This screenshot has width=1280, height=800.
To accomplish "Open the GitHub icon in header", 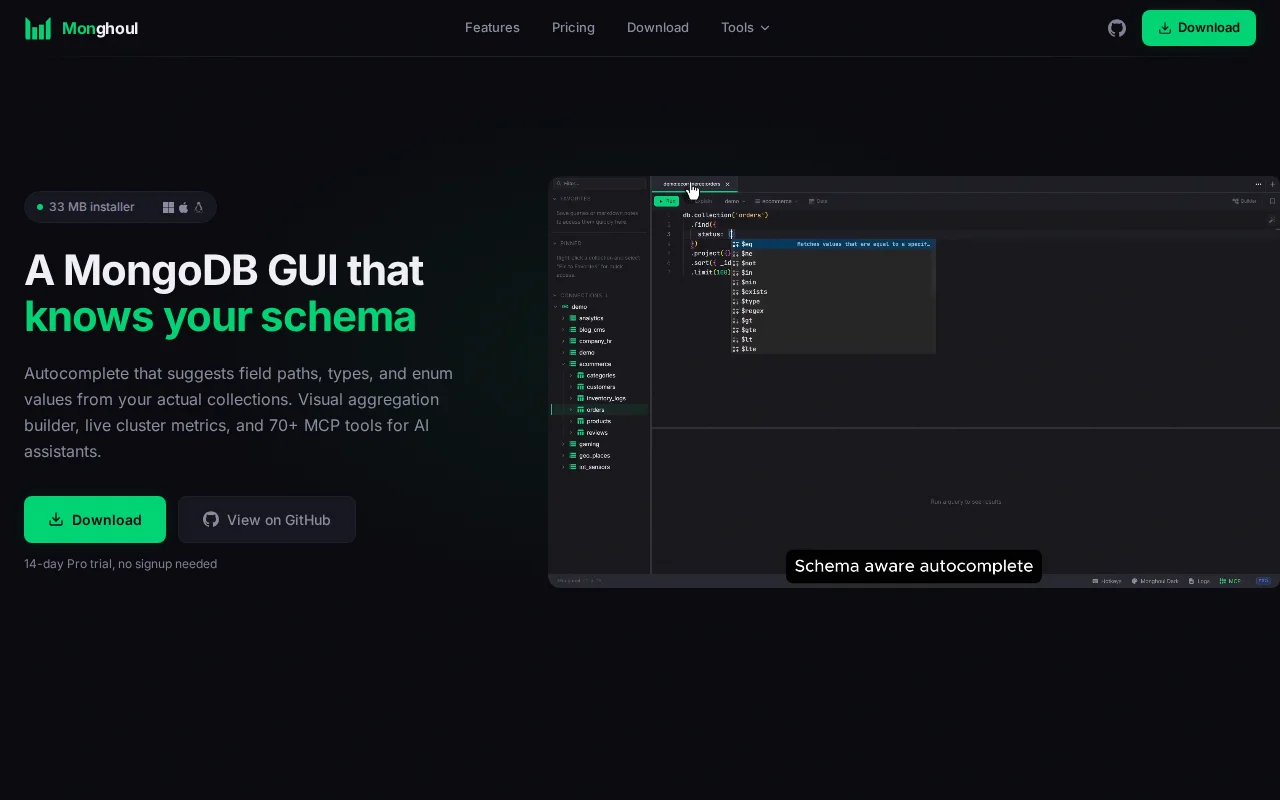I will click(1117, 28).
